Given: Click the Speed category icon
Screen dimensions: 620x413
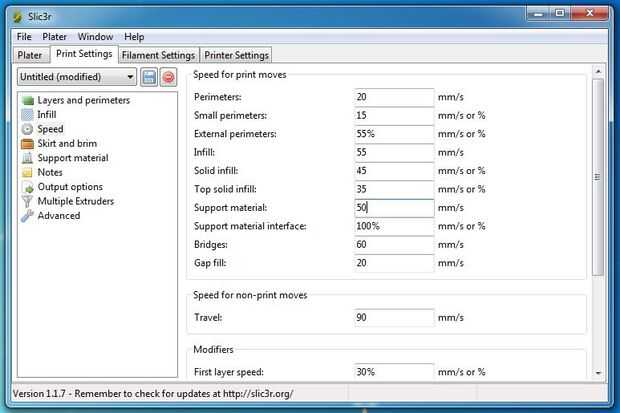Looking at the screenshot, I should pos(27,129).
